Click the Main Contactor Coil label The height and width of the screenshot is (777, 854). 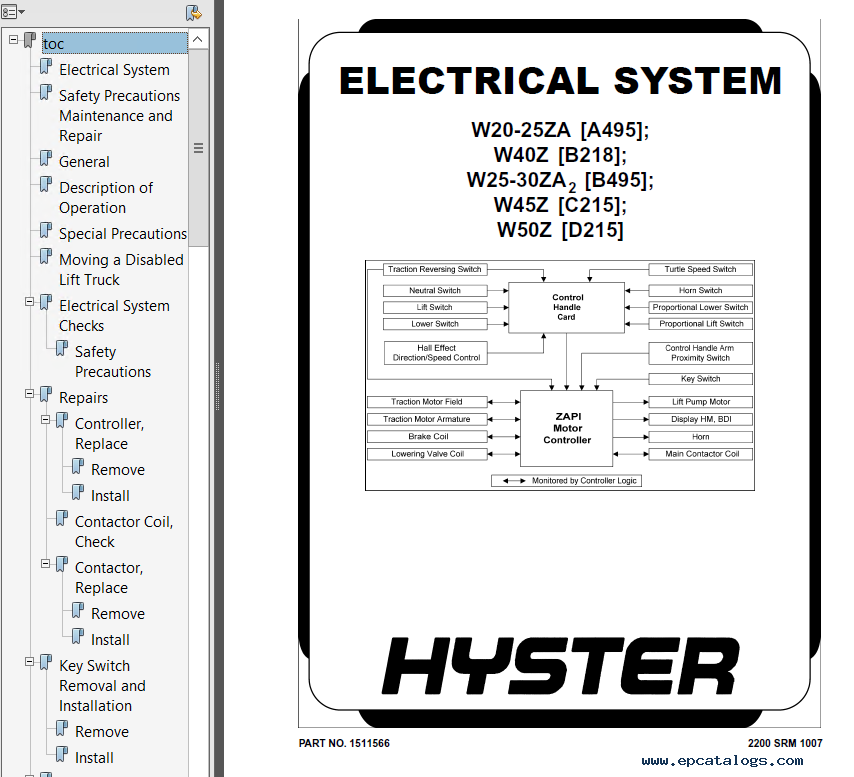(700, 454)
